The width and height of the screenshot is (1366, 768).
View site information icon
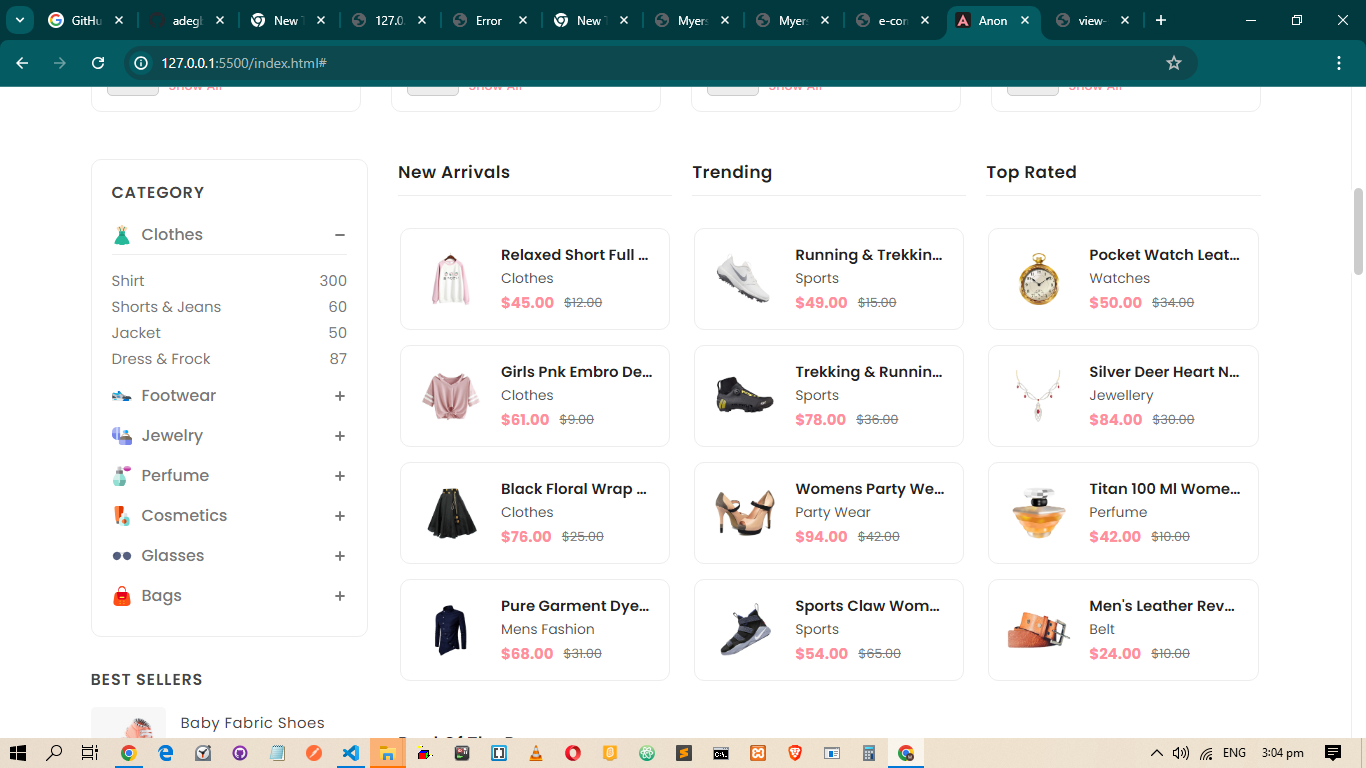[x=142, y=63]
